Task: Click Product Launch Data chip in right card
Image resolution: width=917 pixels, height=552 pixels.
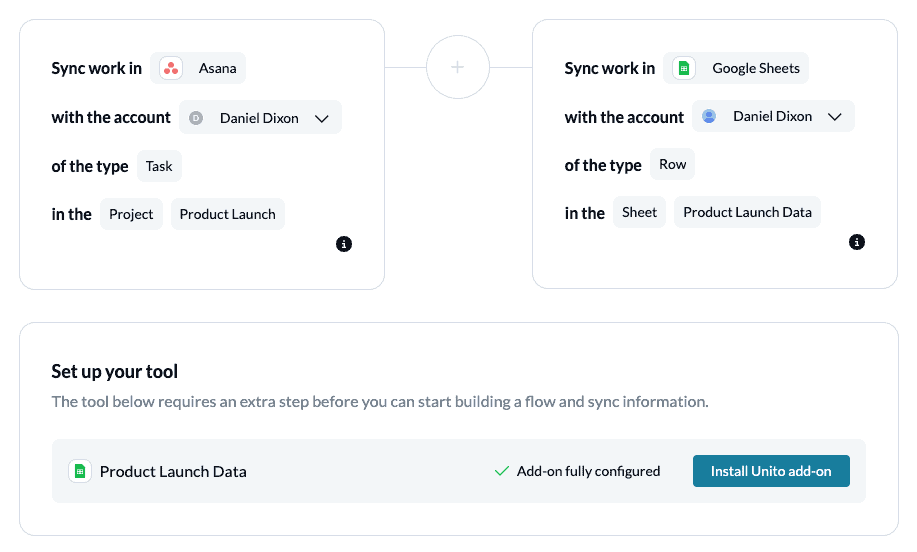Action: [747, 212]
